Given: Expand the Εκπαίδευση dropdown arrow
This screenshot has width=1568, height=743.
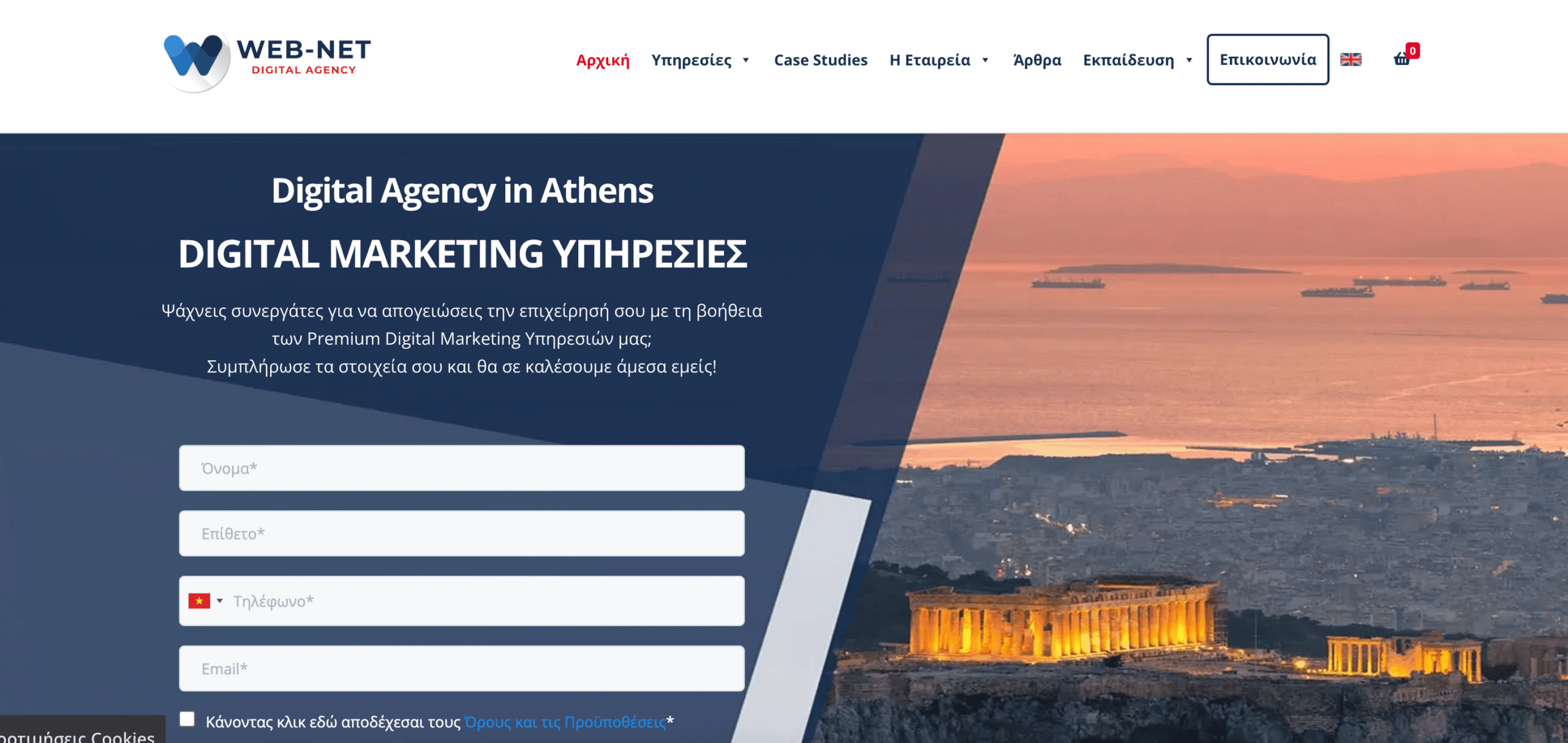Looking at the screenshot, I should click(1189, 60).
